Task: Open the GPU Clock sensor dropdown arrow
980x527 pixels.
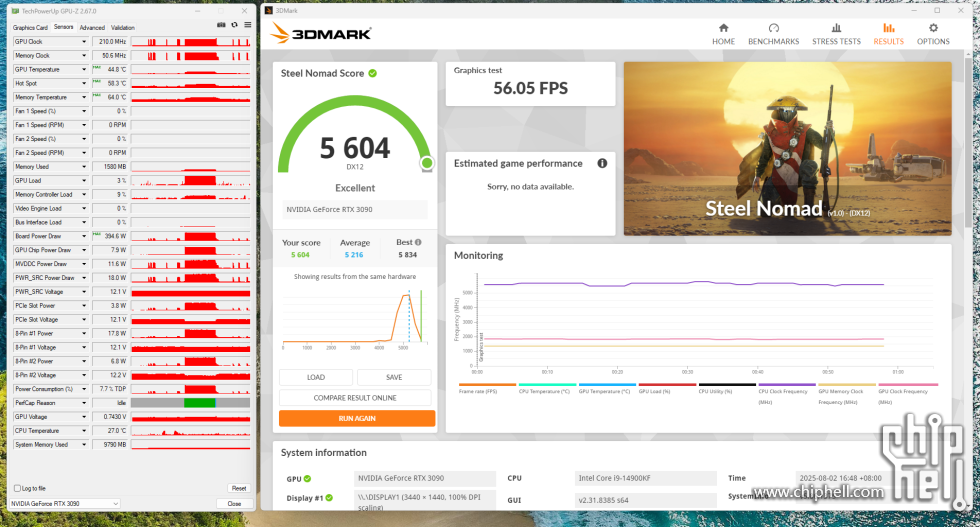Action: (x=84, y=42)
